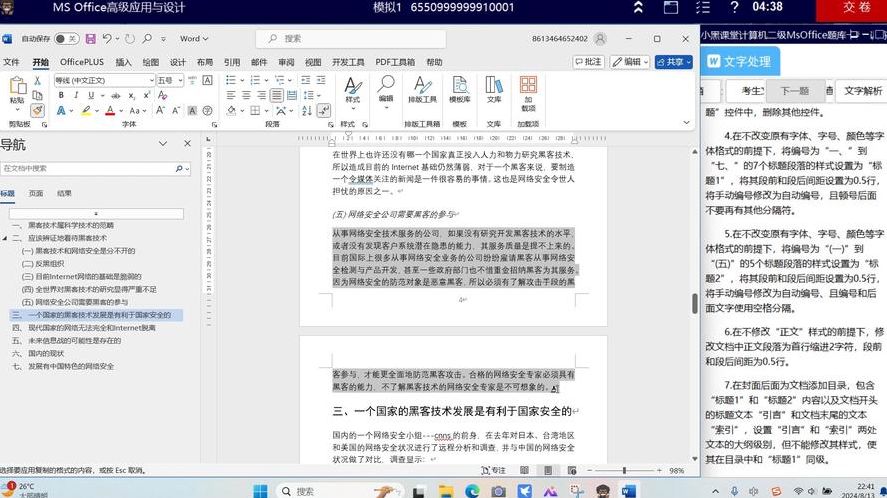This screenshot has width=887, height=498.
Task: Click the Grow Font icon
Action: (x=161, y=110)
